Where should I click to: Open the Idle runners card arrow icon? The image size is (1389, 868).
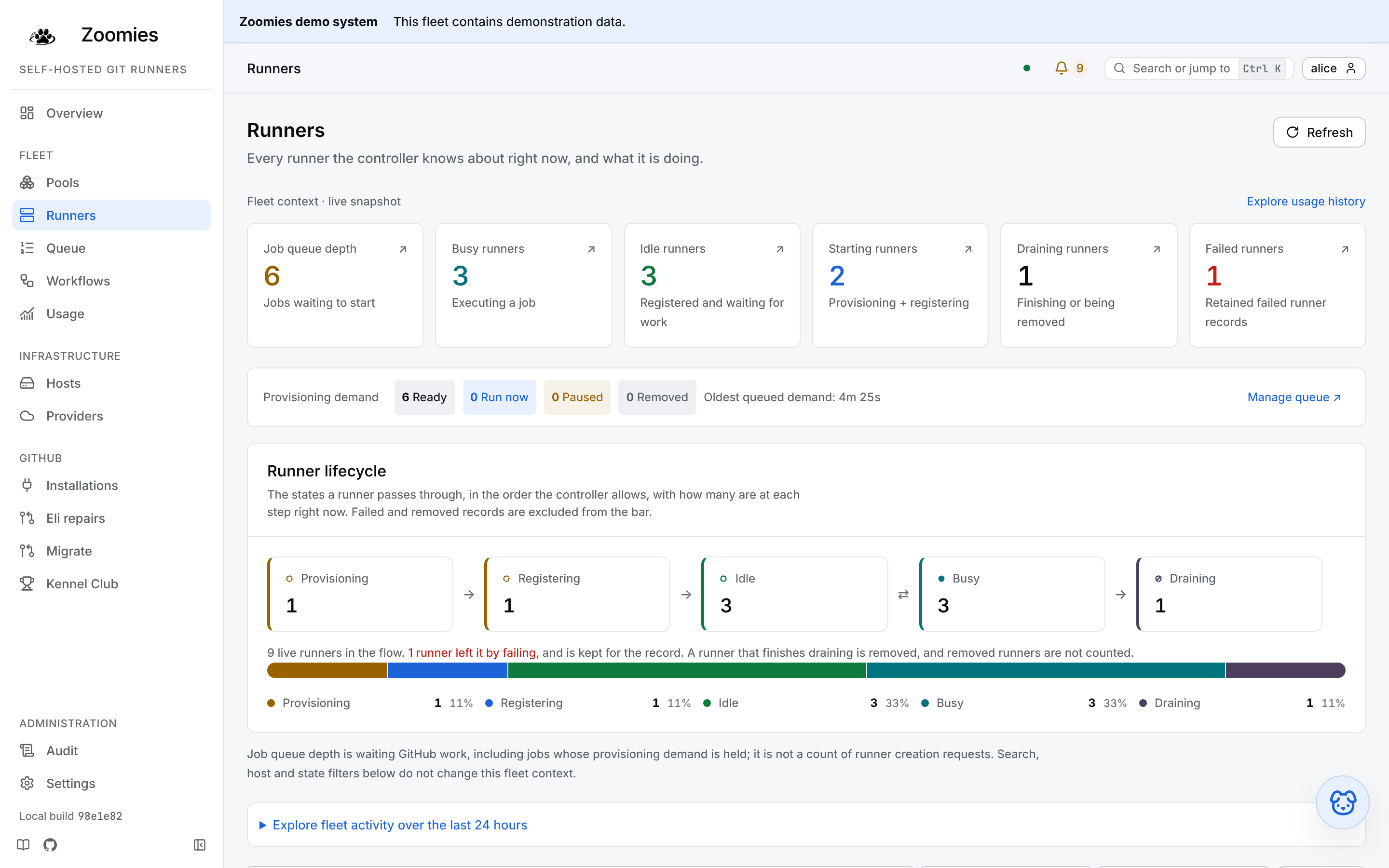779,249
